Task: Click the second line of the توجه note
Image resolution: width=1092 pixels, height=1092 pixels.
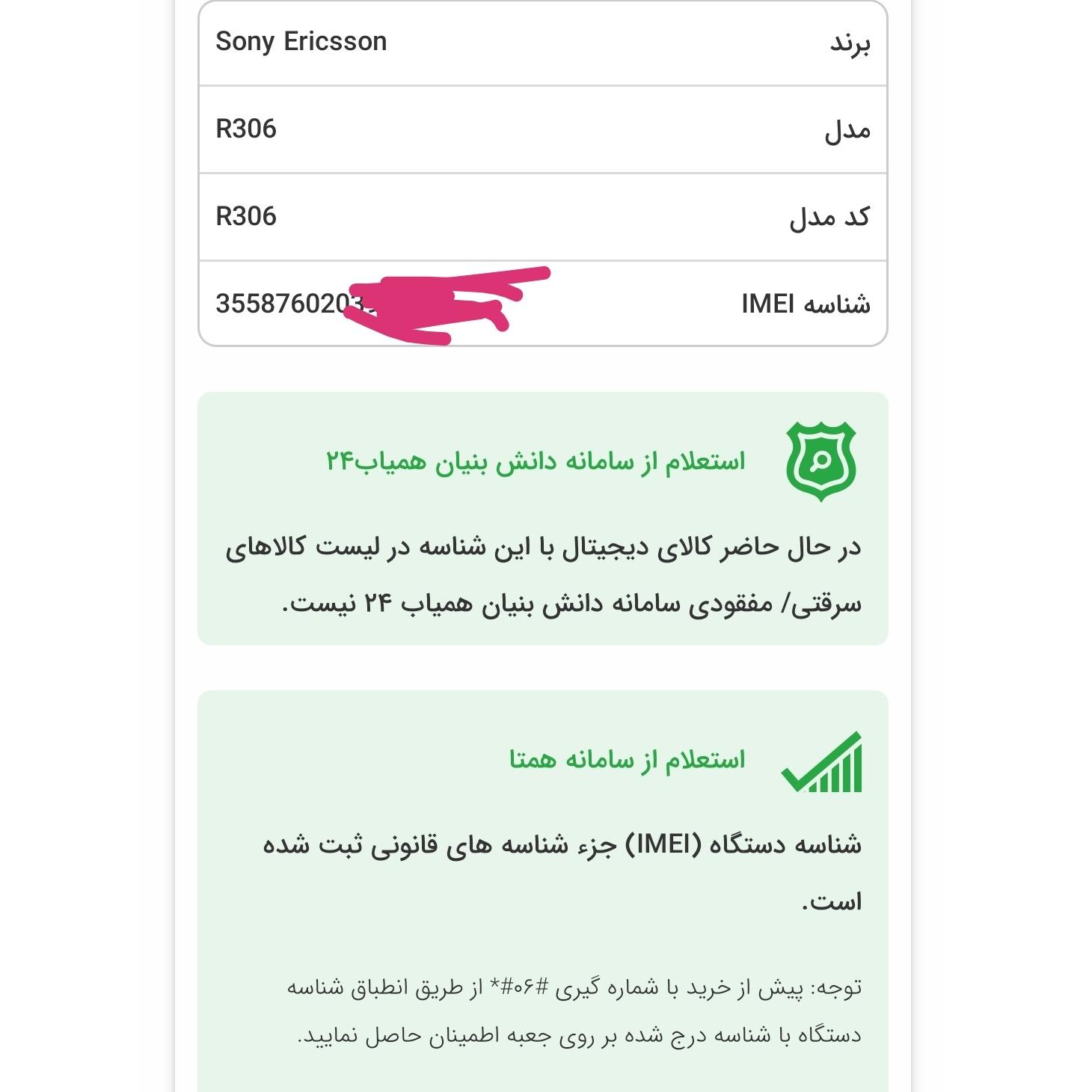Action: (580, 1036)
